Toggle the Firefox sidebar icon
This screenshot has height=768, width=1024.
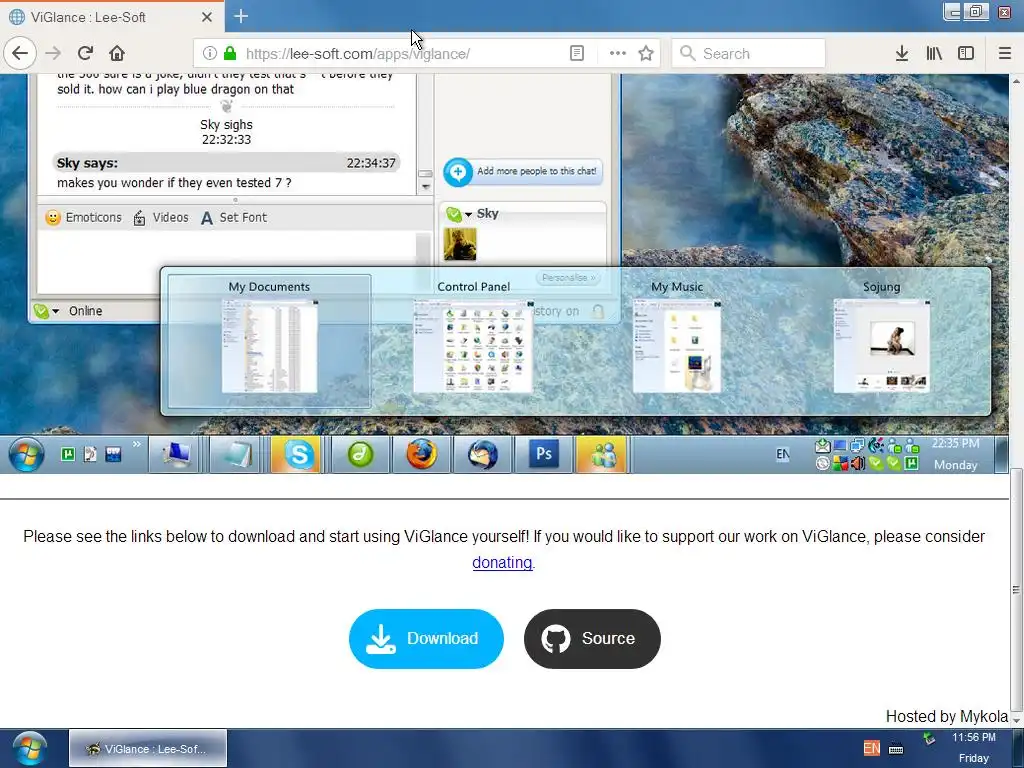(x=966, y=54)
